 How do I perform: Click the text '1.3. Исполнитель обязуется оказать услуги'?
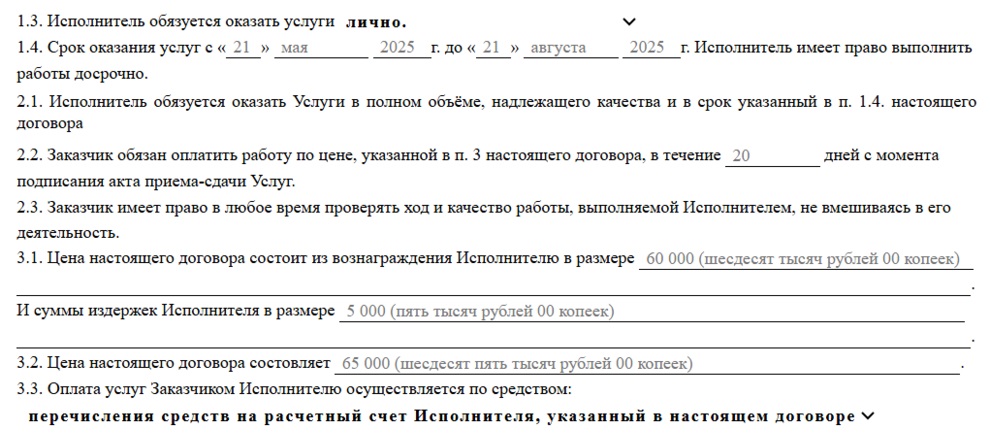point(176,22)
